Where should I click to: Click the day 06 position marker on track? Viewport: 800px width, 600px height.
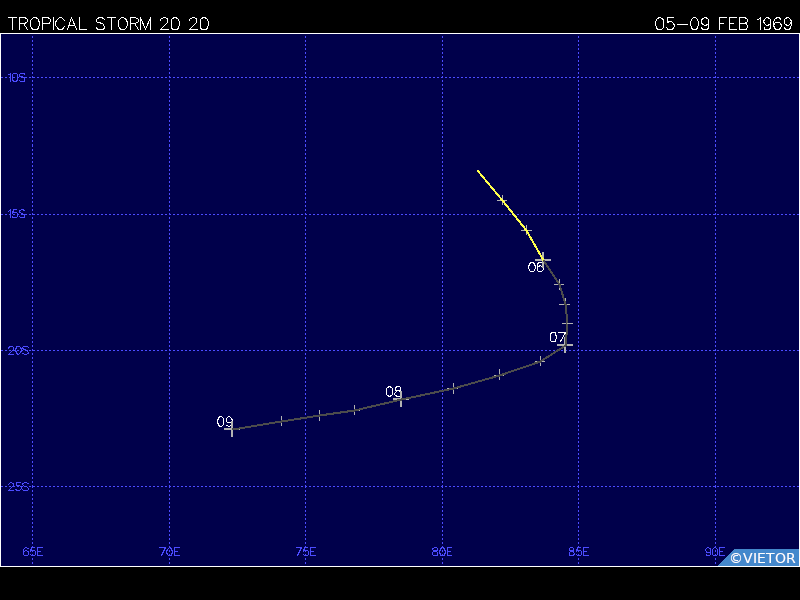pos(544,258)
